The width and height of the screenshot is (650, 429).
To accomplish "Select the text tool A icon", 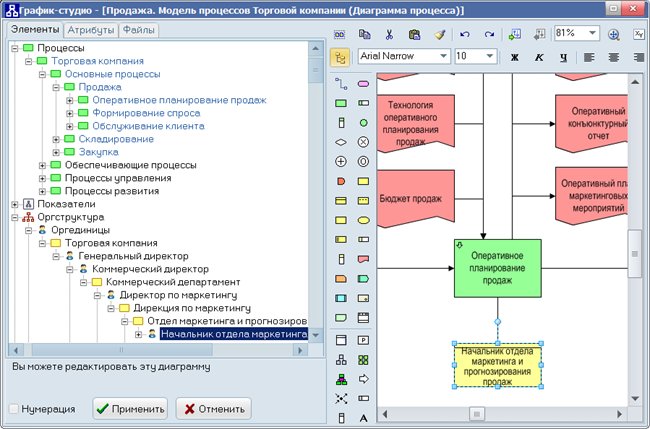I will tap(363, 418).
